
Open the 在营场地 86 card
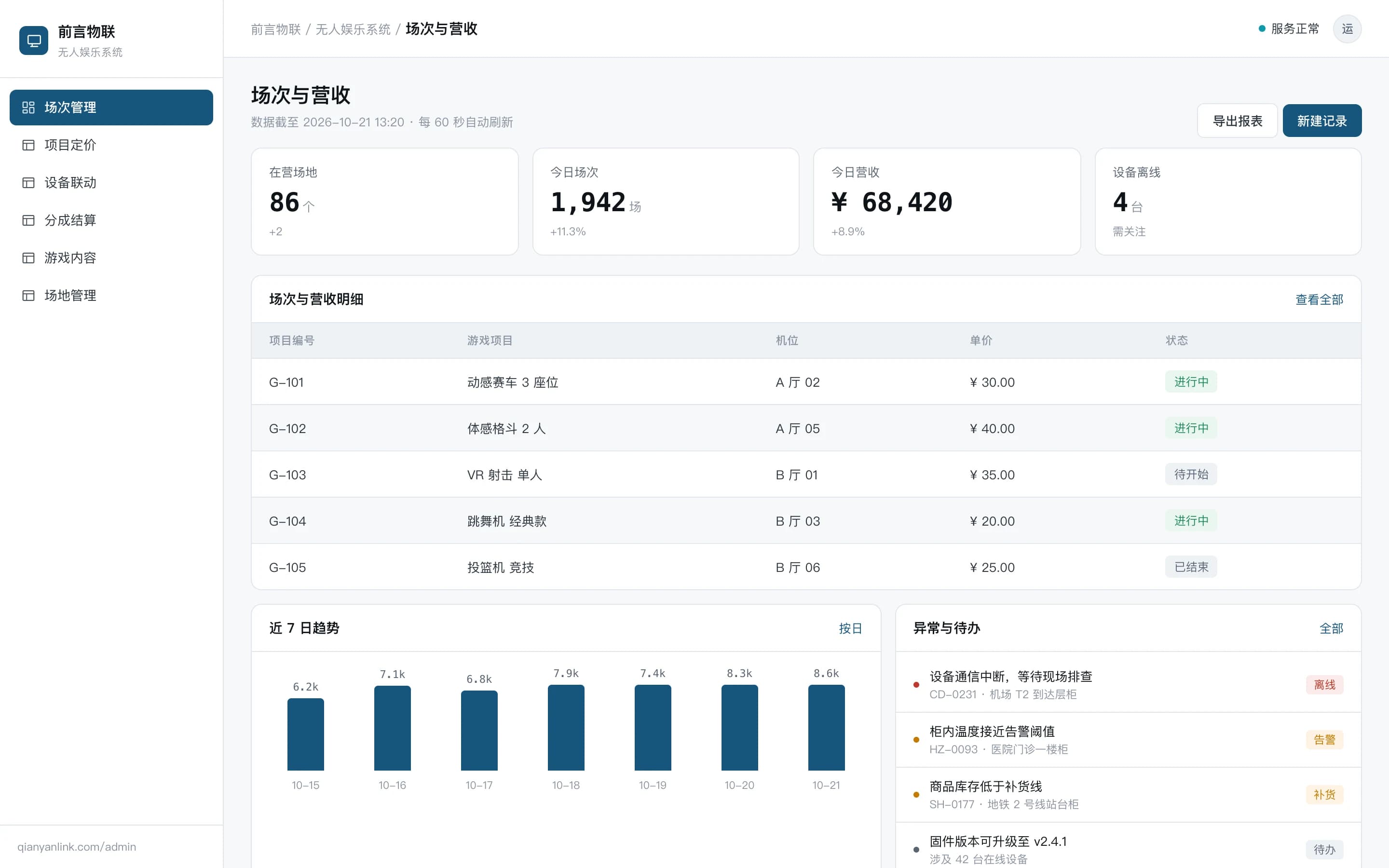384,202
